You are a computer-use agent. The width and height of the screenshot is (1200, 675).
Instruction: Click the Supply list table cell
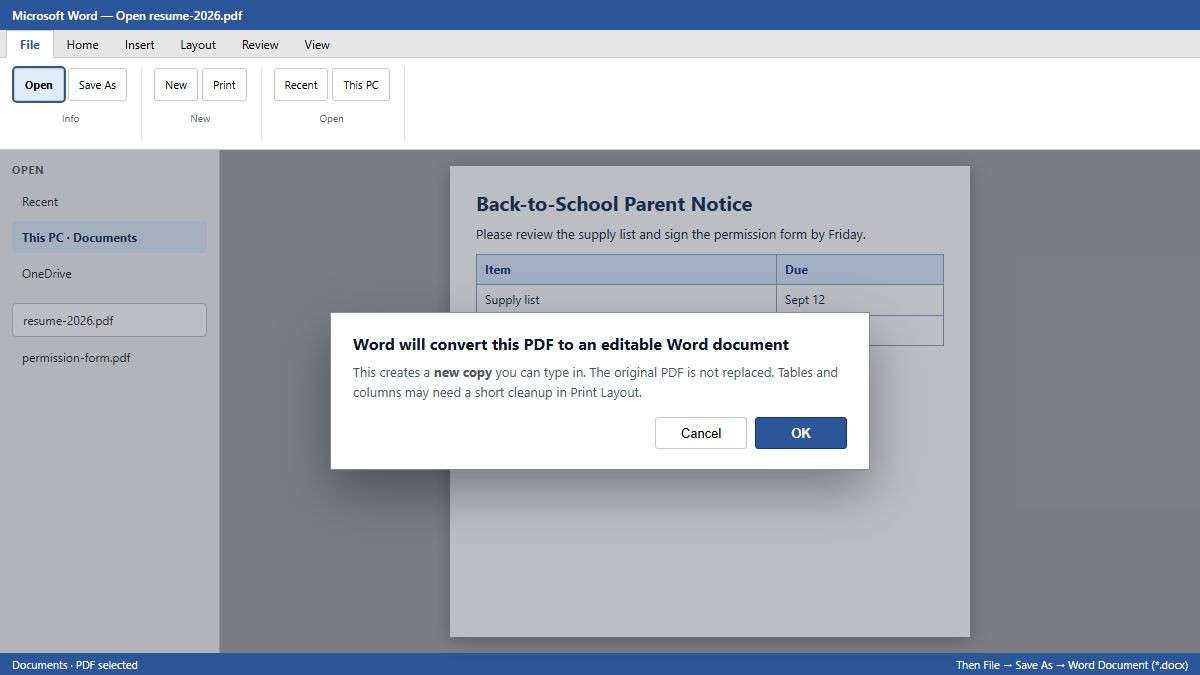[x=626, y=300]
